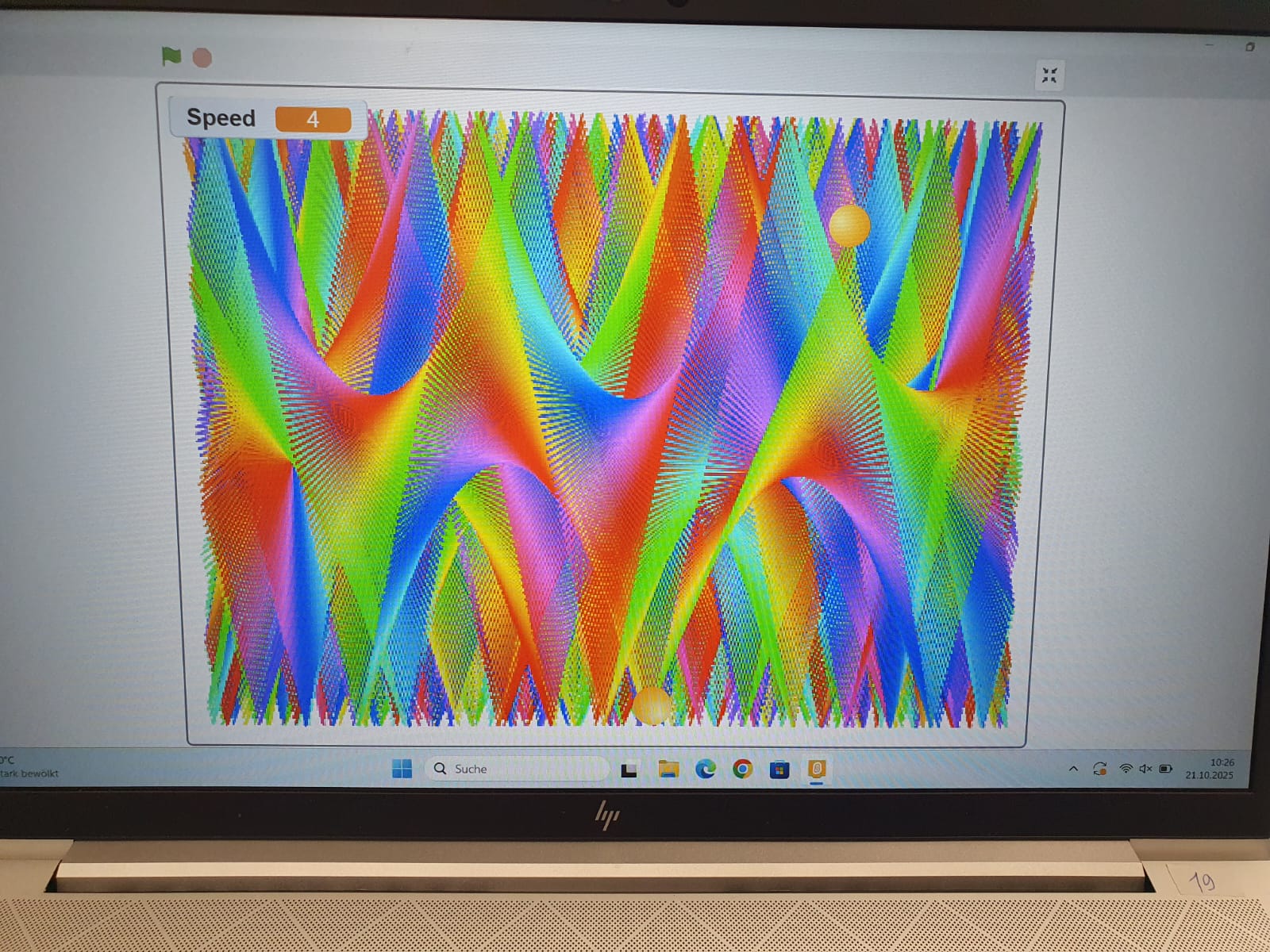Open File Explorer from the taskbar

[668, 769]
